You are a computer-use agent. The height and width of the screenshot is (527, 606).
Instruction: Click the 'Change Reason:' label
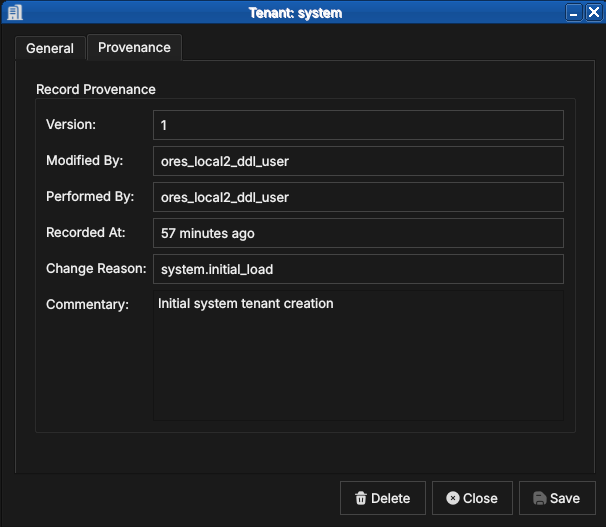[96, 268]
